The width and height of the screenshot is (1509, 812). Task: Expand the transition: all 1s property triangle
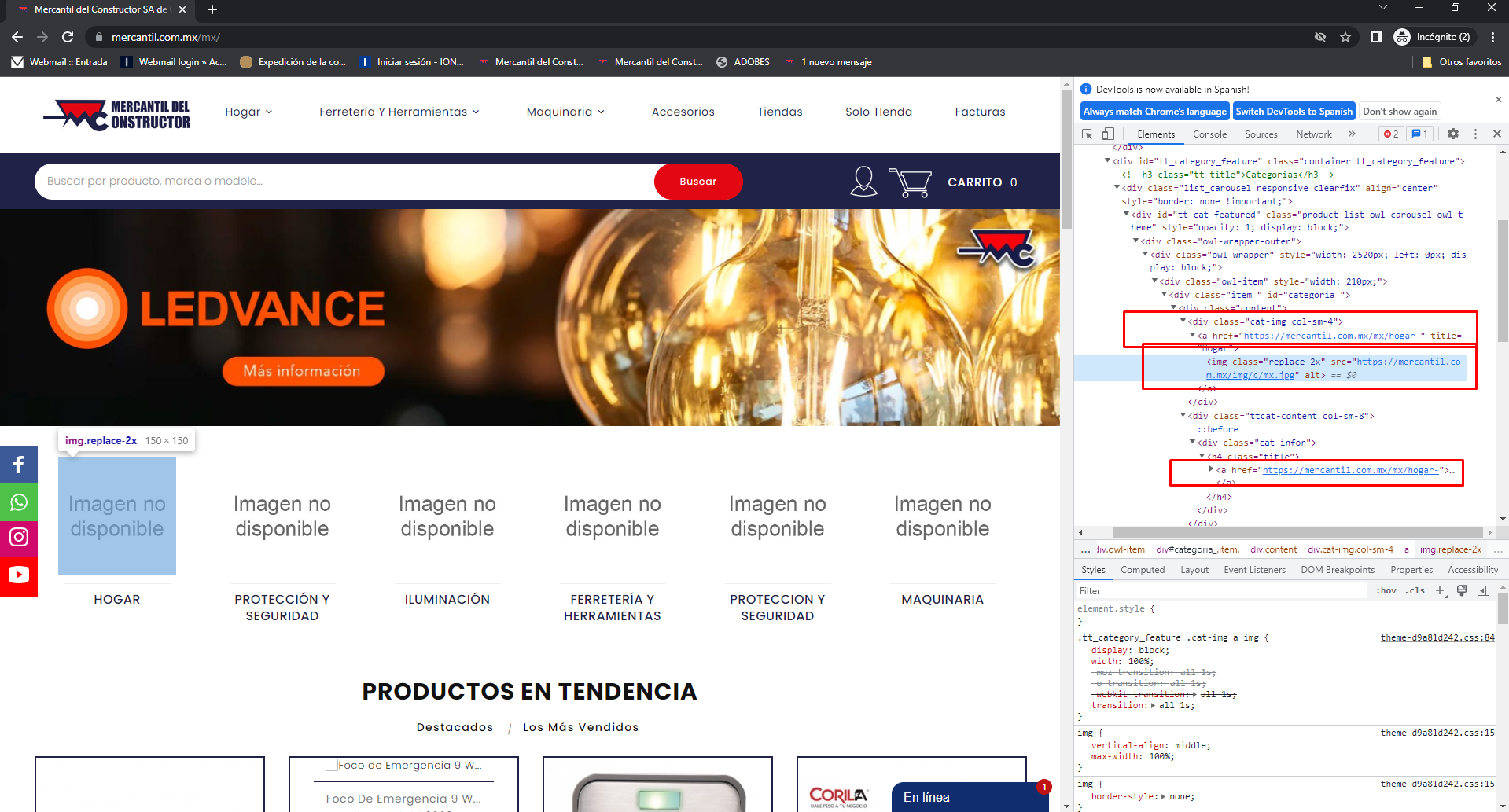[1153, 706]
